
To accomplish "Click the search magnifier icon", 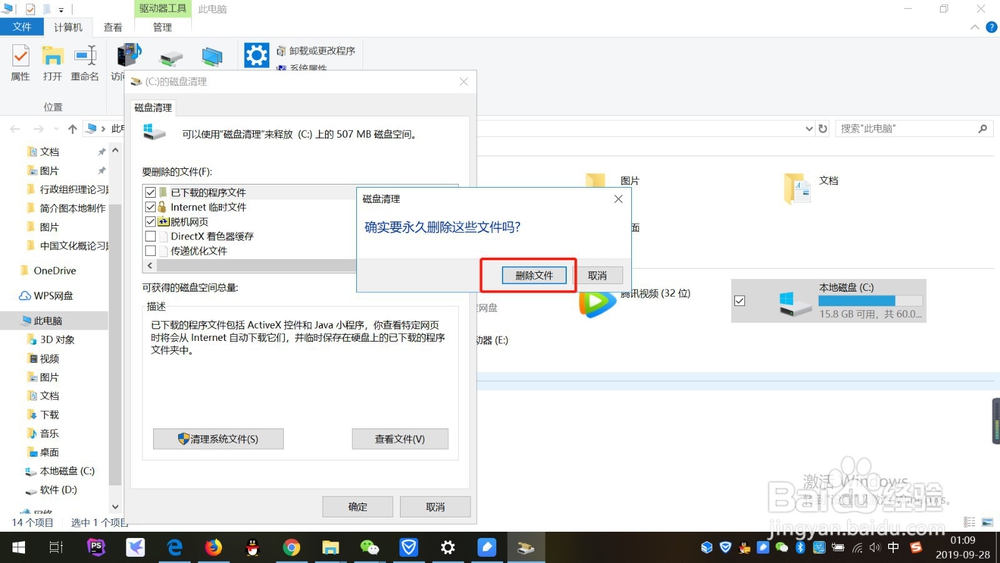I will [983, 129].
